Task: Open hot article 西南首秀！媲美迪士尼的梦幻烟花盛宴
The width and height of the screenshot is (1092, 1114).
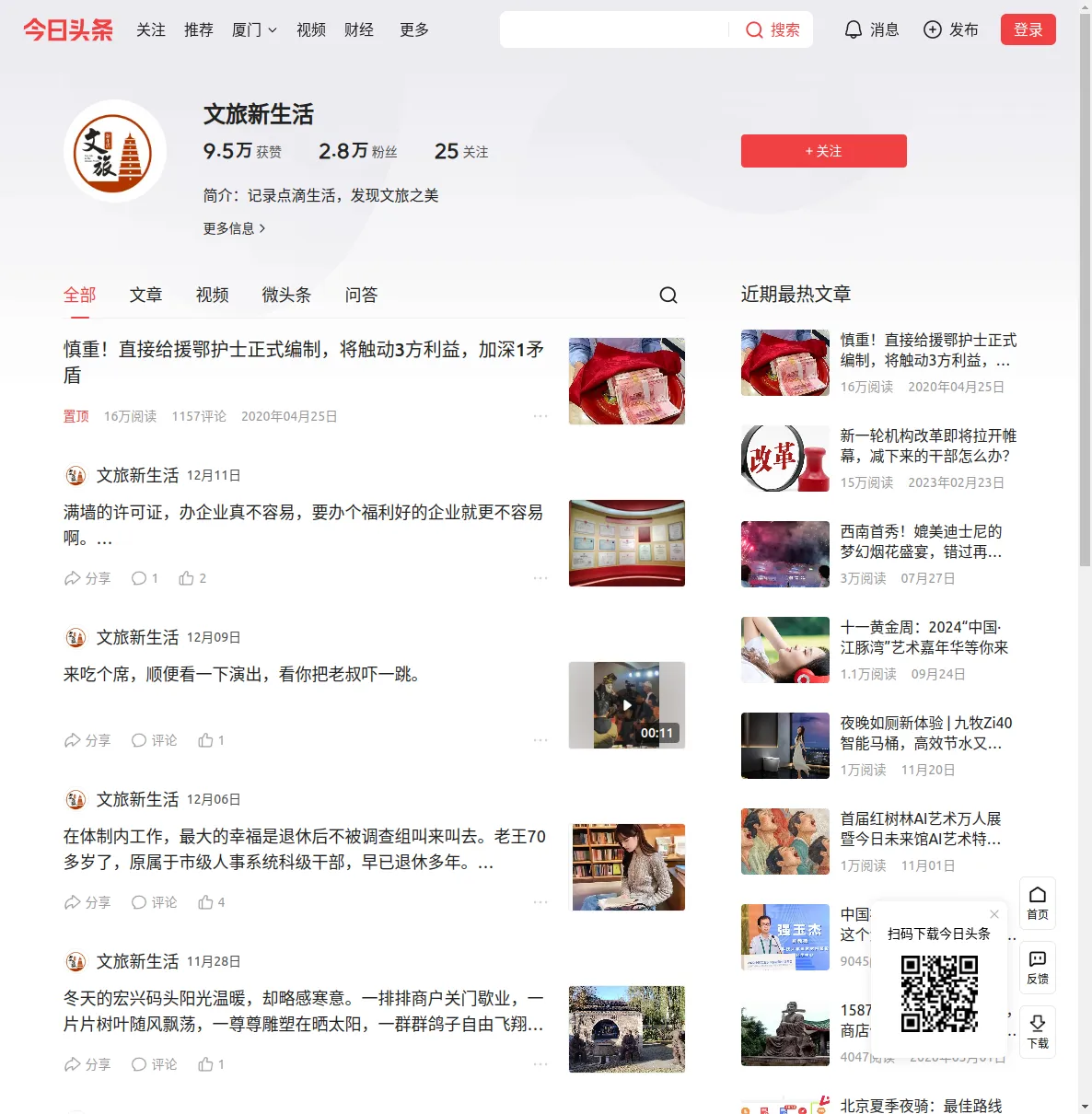Action: click(x=921, y=541)
